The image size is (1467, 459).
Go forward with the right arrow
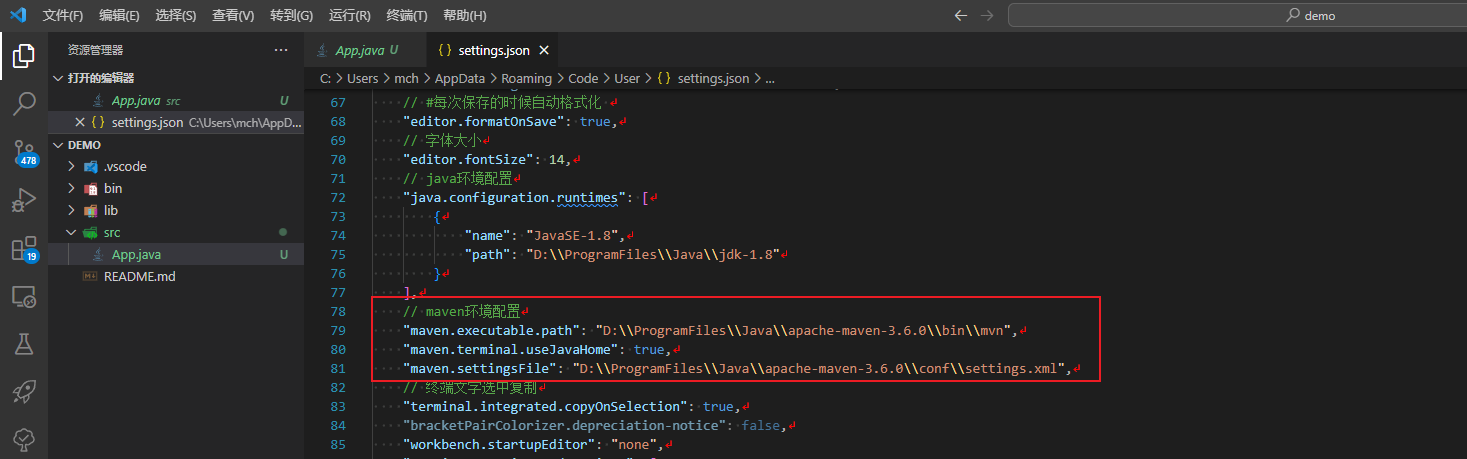(987, 15)
